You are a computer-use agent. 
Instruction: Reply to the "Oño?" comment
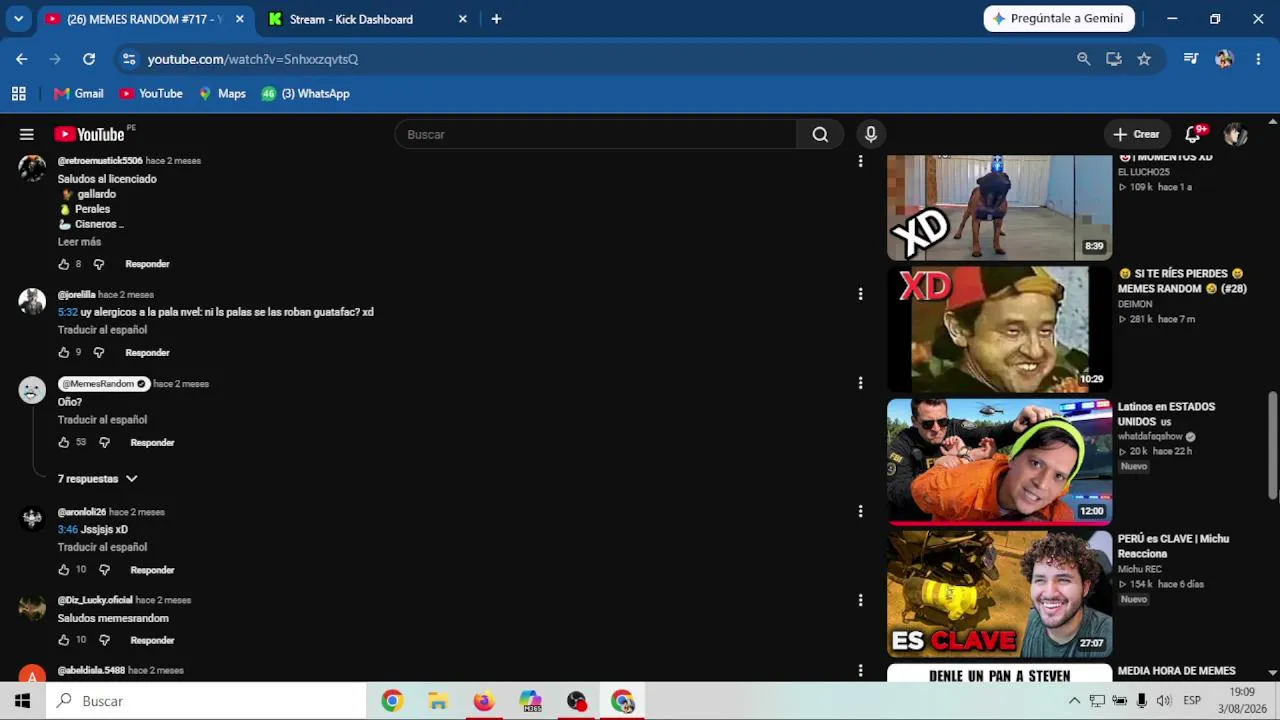coord(152,443)
